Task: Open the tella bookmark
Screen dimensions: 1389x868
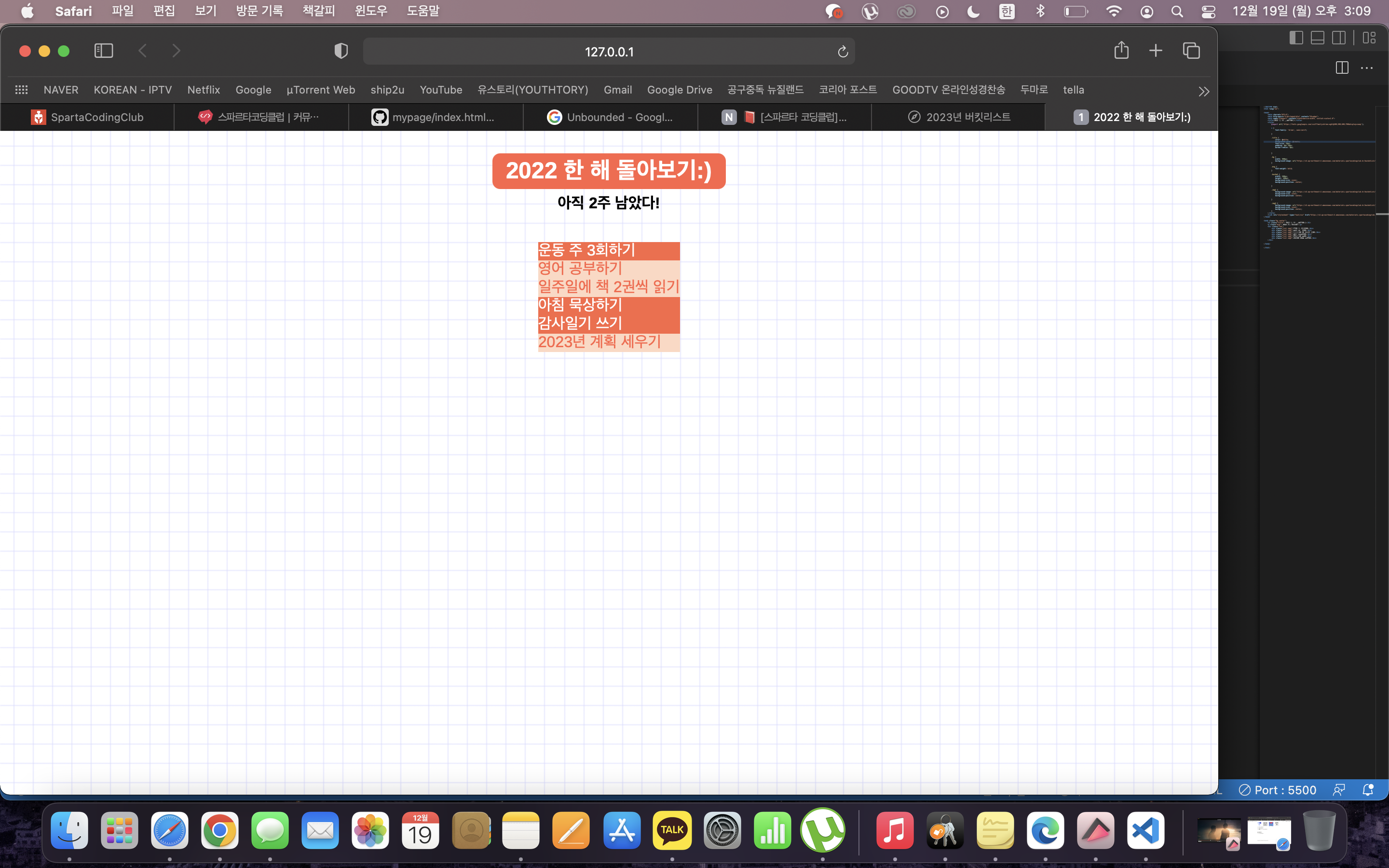Action: [1073, 90]
